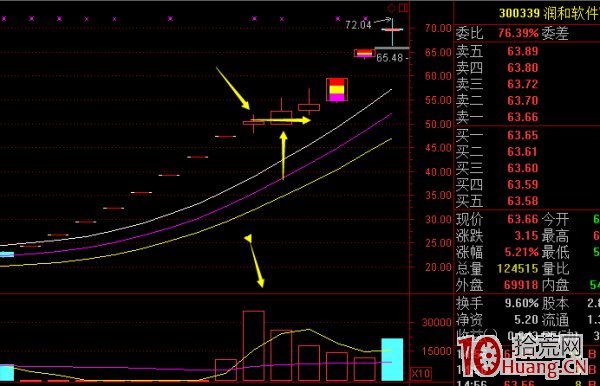Select the red-yellow-magenta filled candlestick near 57
Viewport: 600px width, 386px height.
point(337,90)
